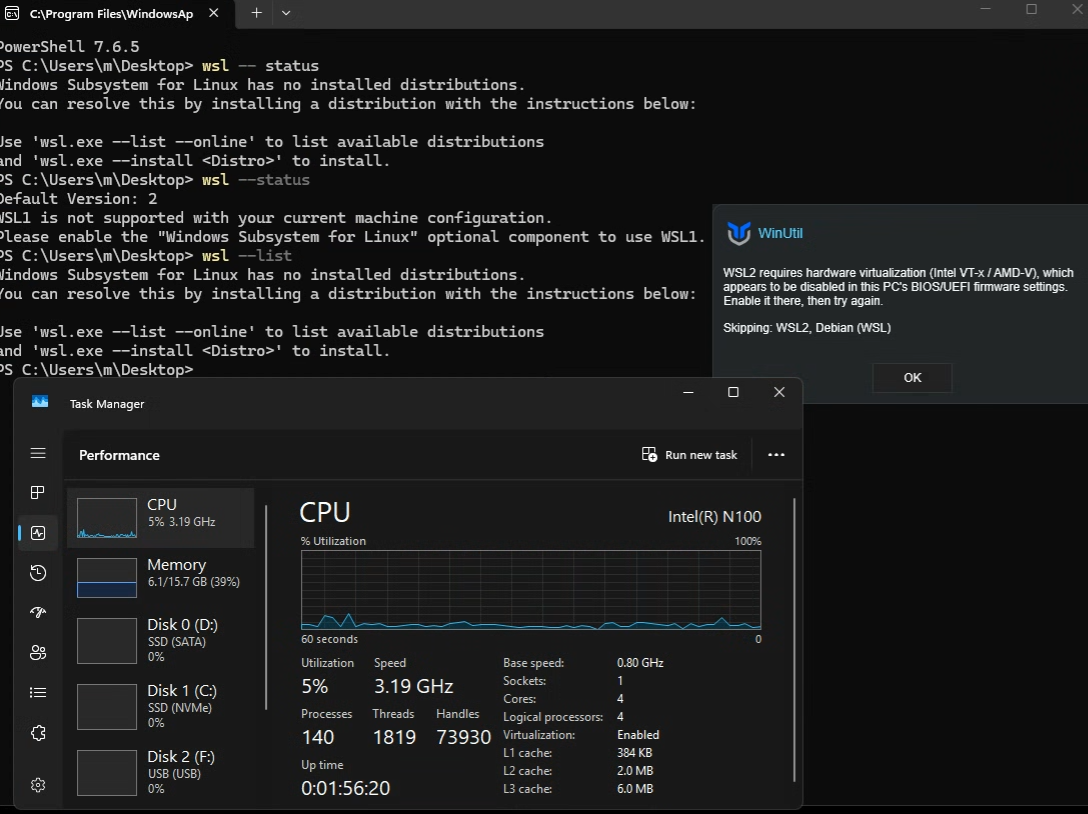Screen dimensions: 1088x814
Task: Open Task Manager hamburger navigation menu
Action: click(38, 453)
